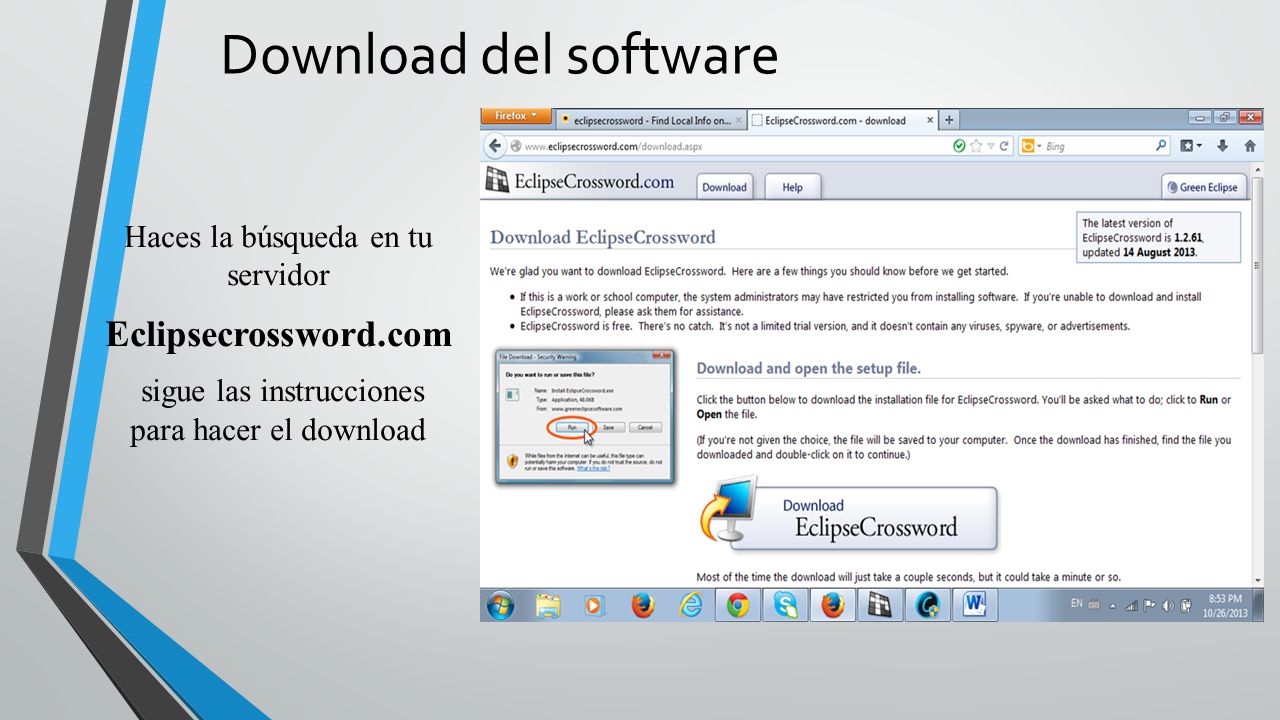Screen dimensions: 1280x720
Task: Go to the Firefox home page icon
Action: (x=1250, y=146)
